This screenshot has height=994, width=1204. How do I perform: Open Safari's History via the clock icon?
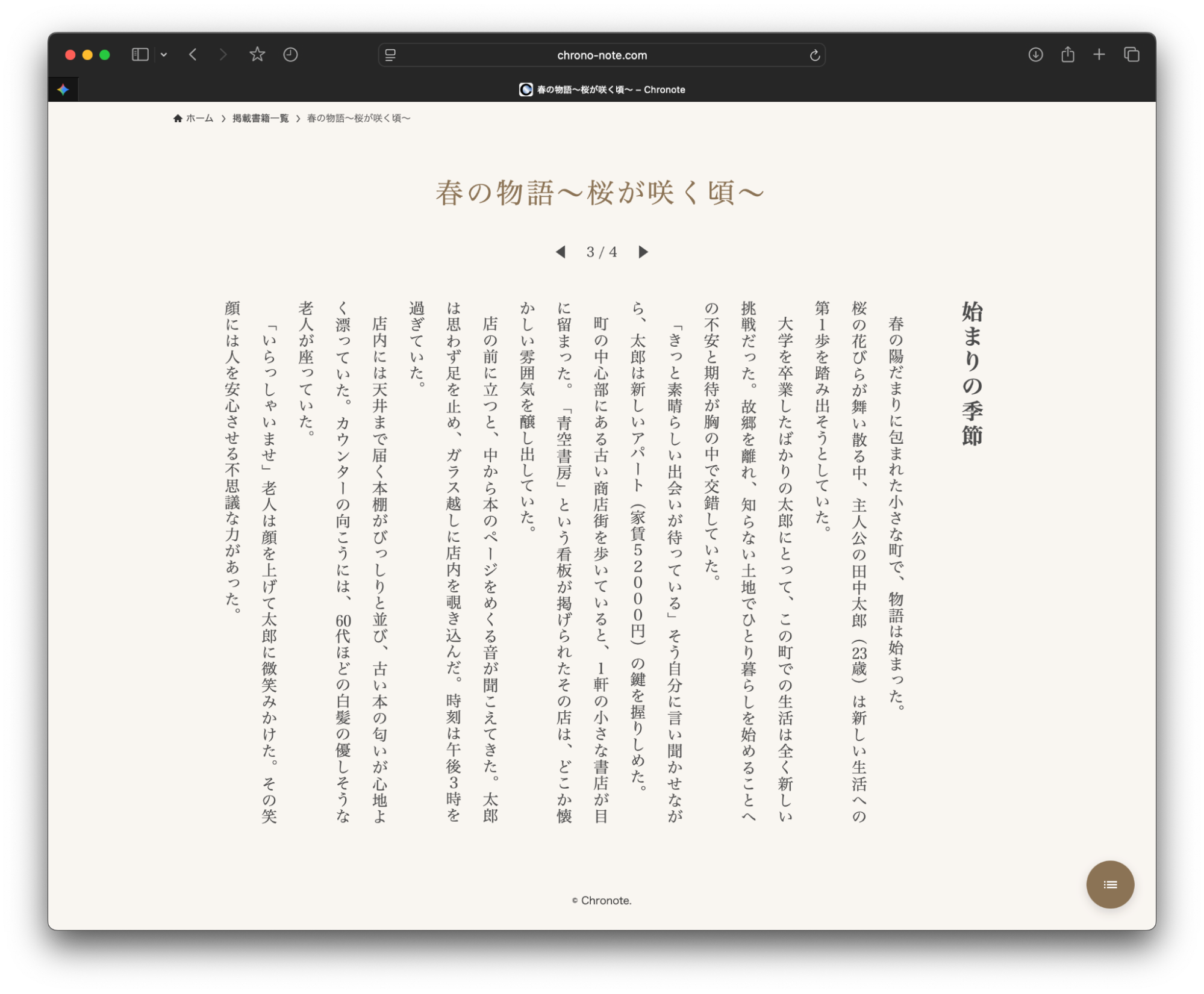(x=291, y=54)
